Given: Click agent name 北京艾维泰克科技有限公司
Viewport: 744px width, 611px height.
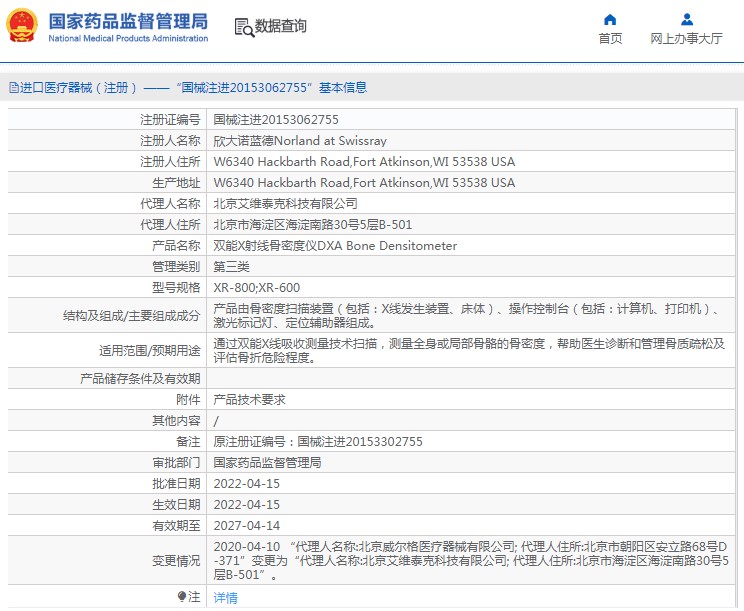Looking at the screenshot, I should pyautogui.click(x=285, y=204).
